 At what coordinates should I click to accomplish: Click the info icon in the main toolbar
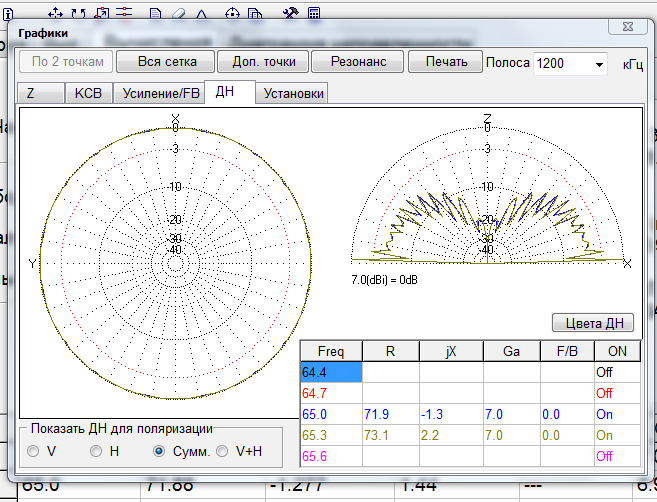pos(8,14)
